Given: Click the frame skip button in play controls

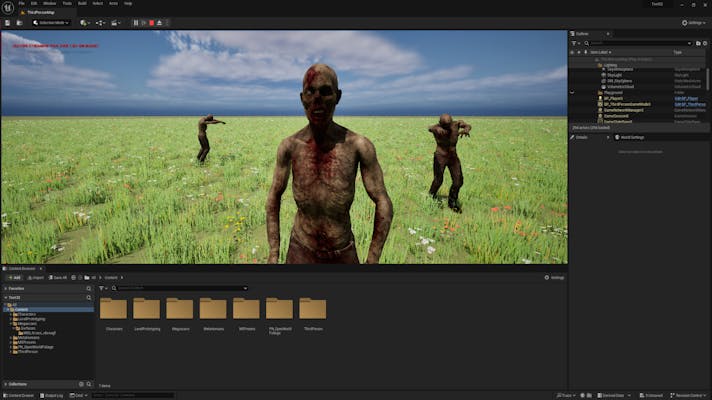Looking at the screenshot, I should [x=144, y=23].
